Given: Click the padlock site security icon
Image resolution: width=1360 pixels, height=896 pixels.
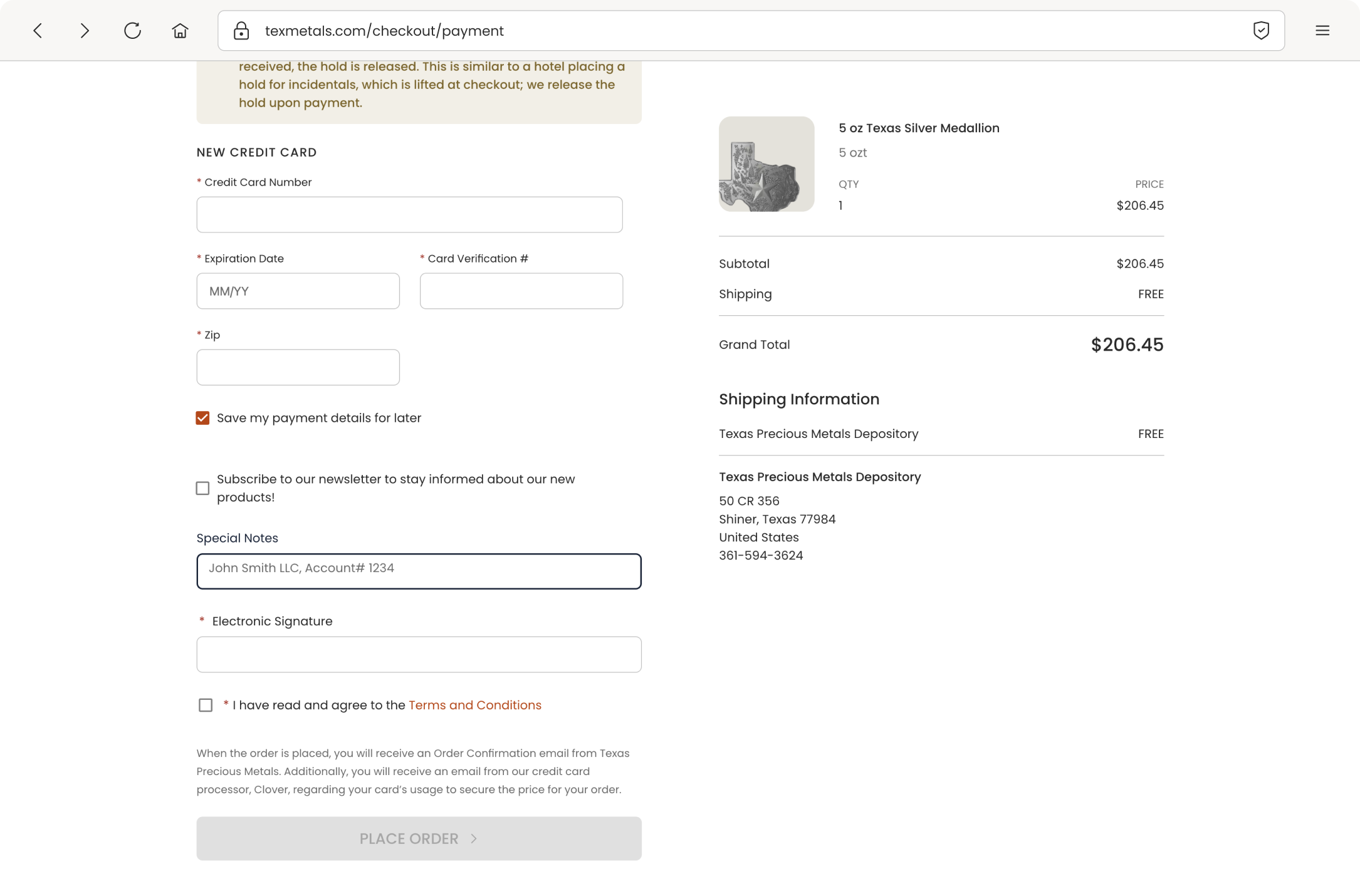Looking at the screenshot, I should [241, 31].
